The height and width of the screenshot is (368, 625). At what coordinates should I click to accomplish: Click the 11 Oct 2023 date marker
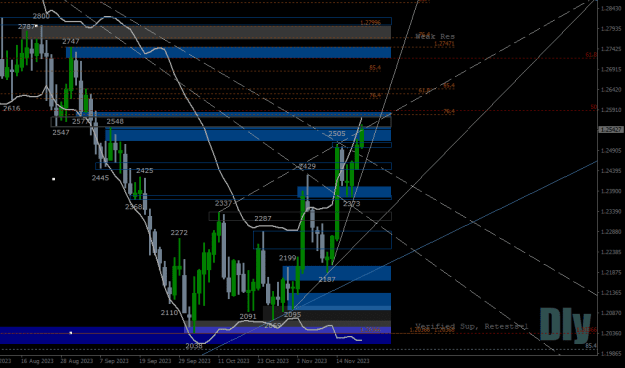234,361
